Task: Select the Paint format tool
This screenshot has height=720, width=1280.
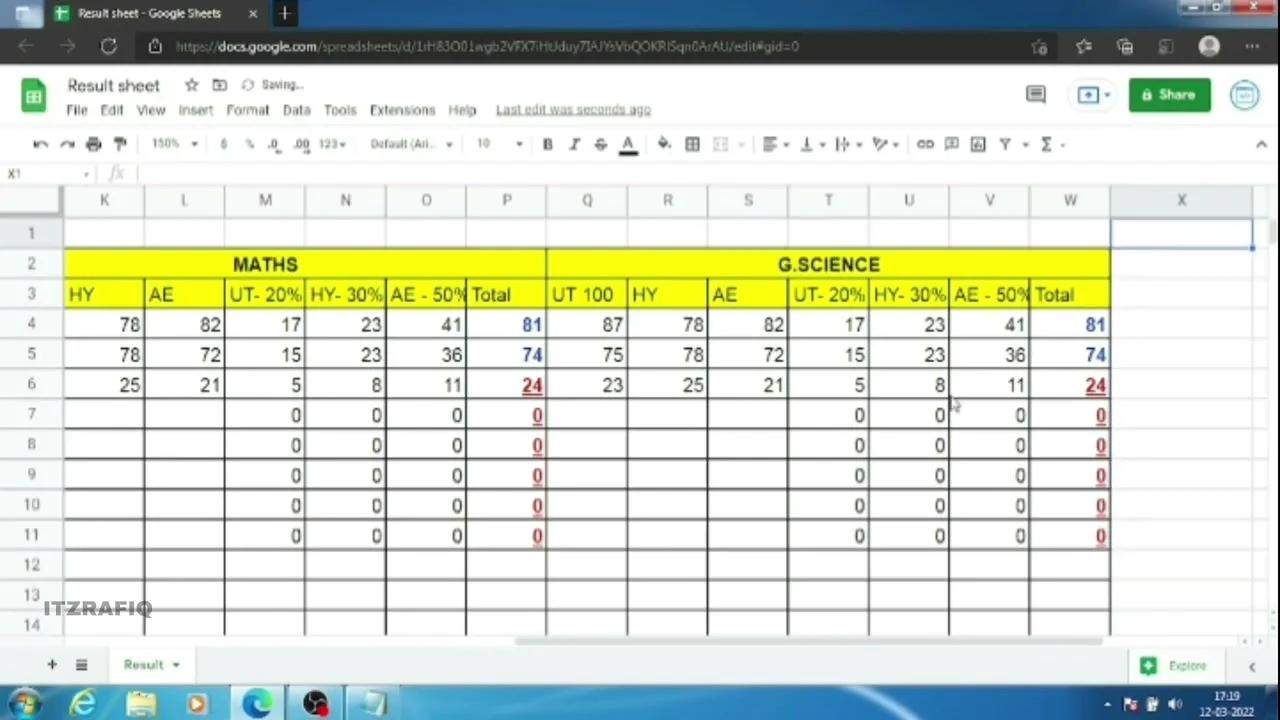Action: click(x=119, y=143)
